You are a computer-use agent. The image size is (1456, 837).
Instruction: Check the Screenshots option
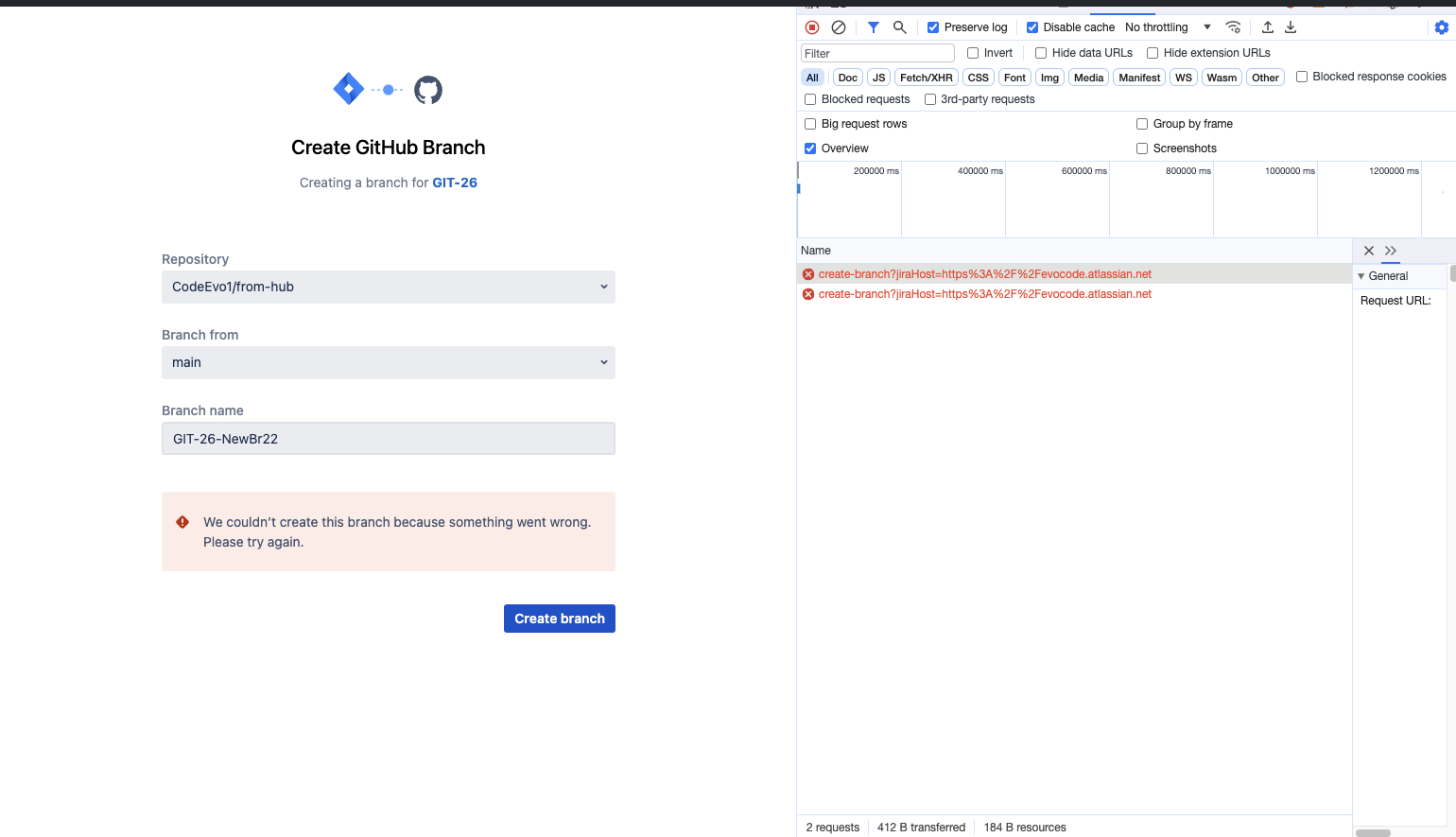[x=1142, y=148]
